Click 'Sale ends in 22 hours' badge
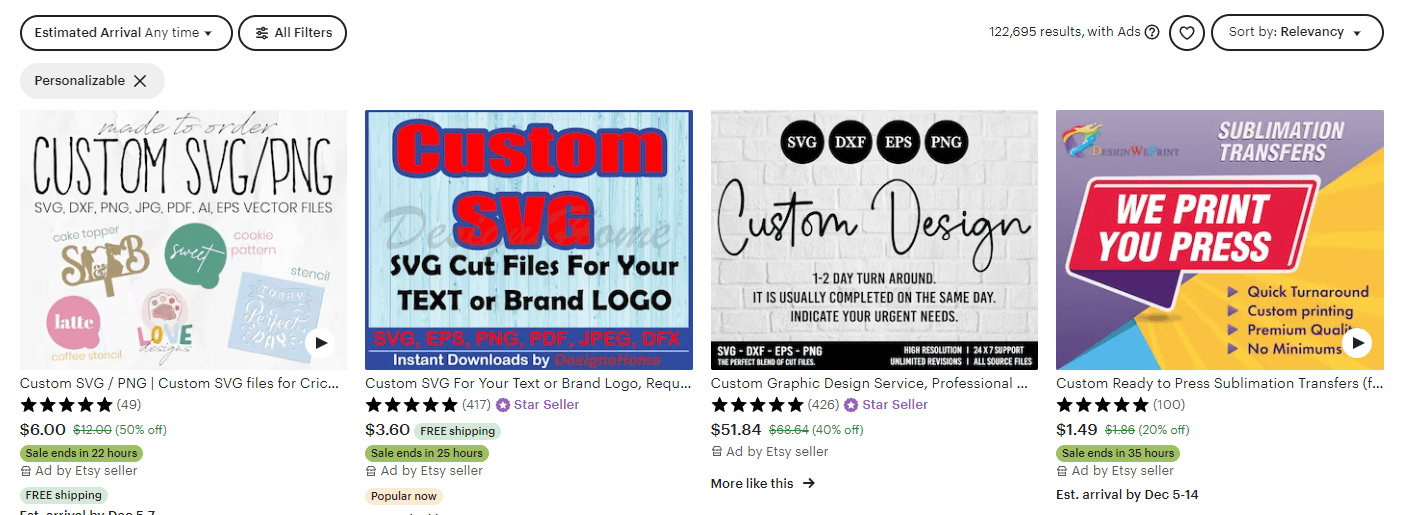Image resolution: width=1406 pixels, height=515 pixels. (82, 453)
